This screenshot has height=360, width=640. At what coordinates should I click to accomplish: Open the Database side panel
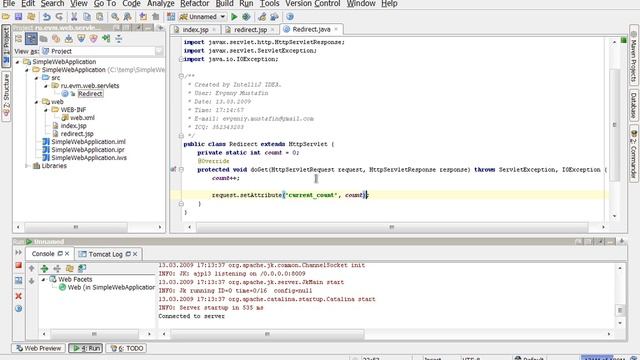(x=634, y=105)
